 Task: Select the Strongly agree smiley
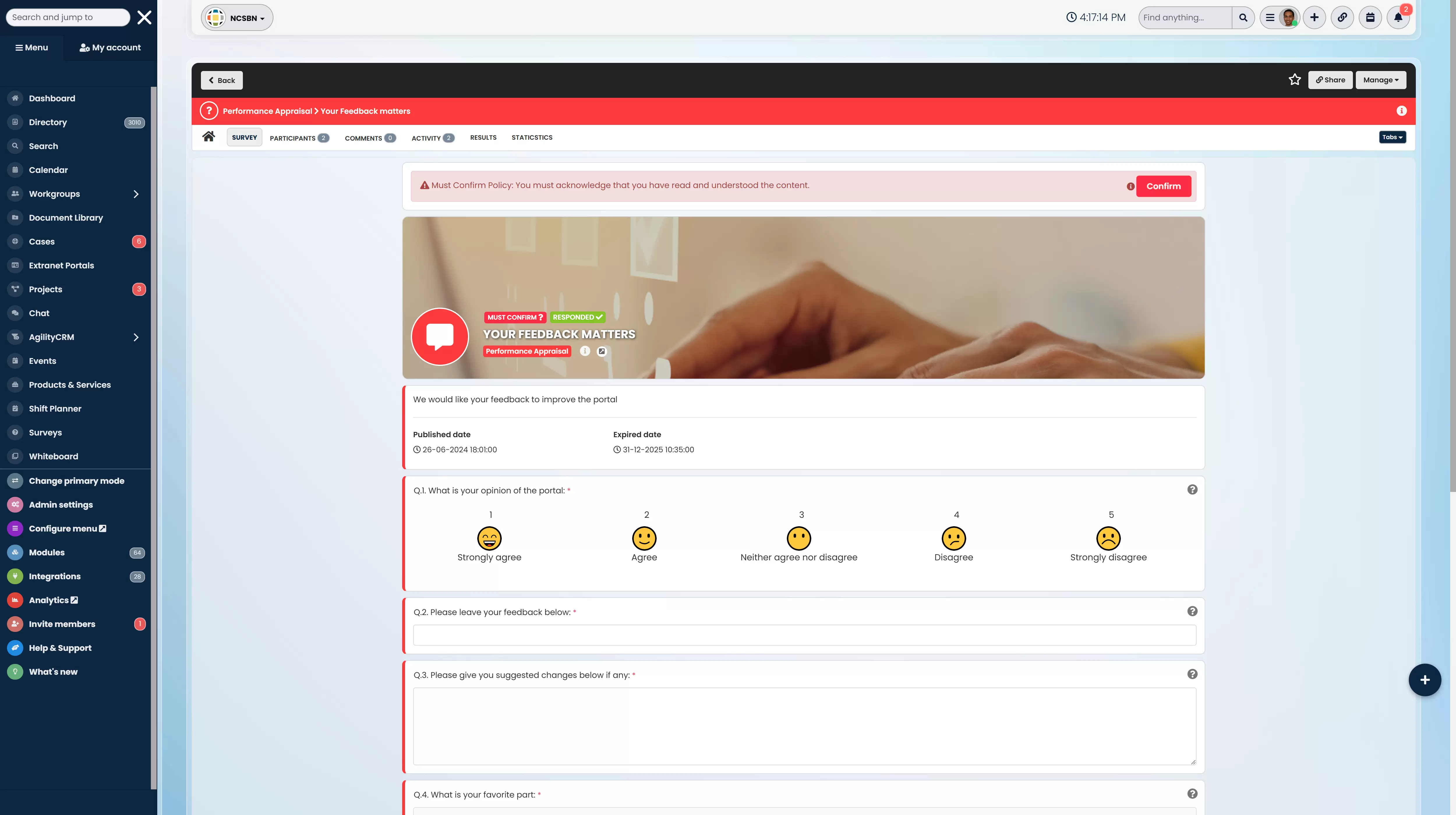[x=489, y=538]
